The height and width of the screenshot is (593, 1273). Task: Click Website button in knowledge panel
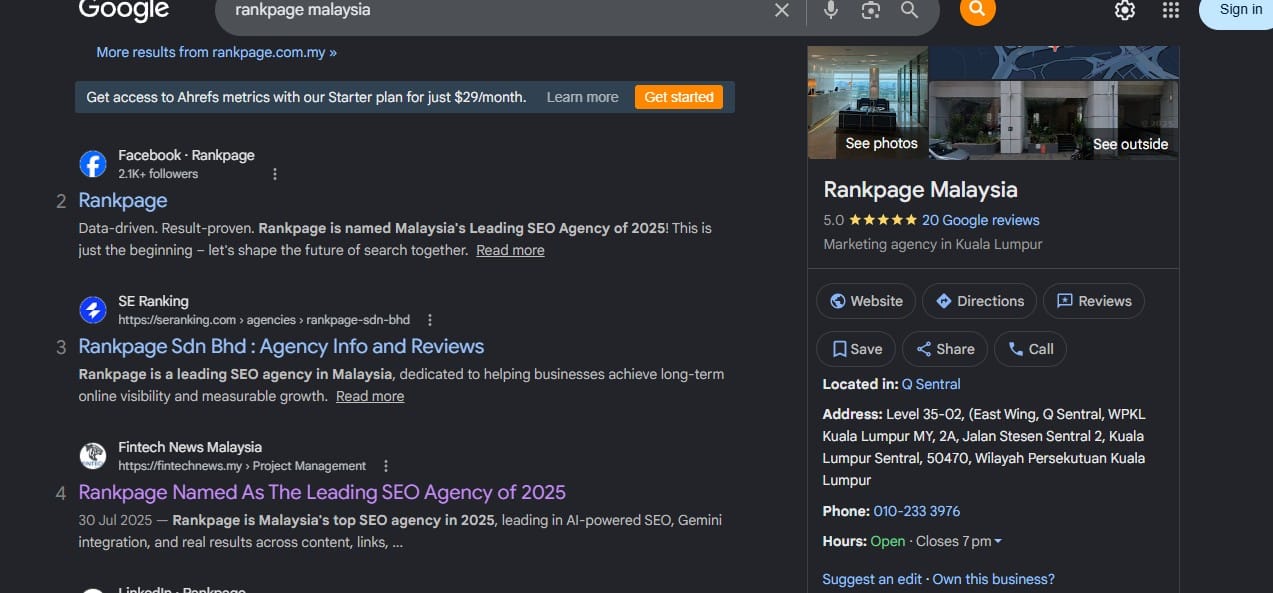pyautogui.click(x=866, y=301)
